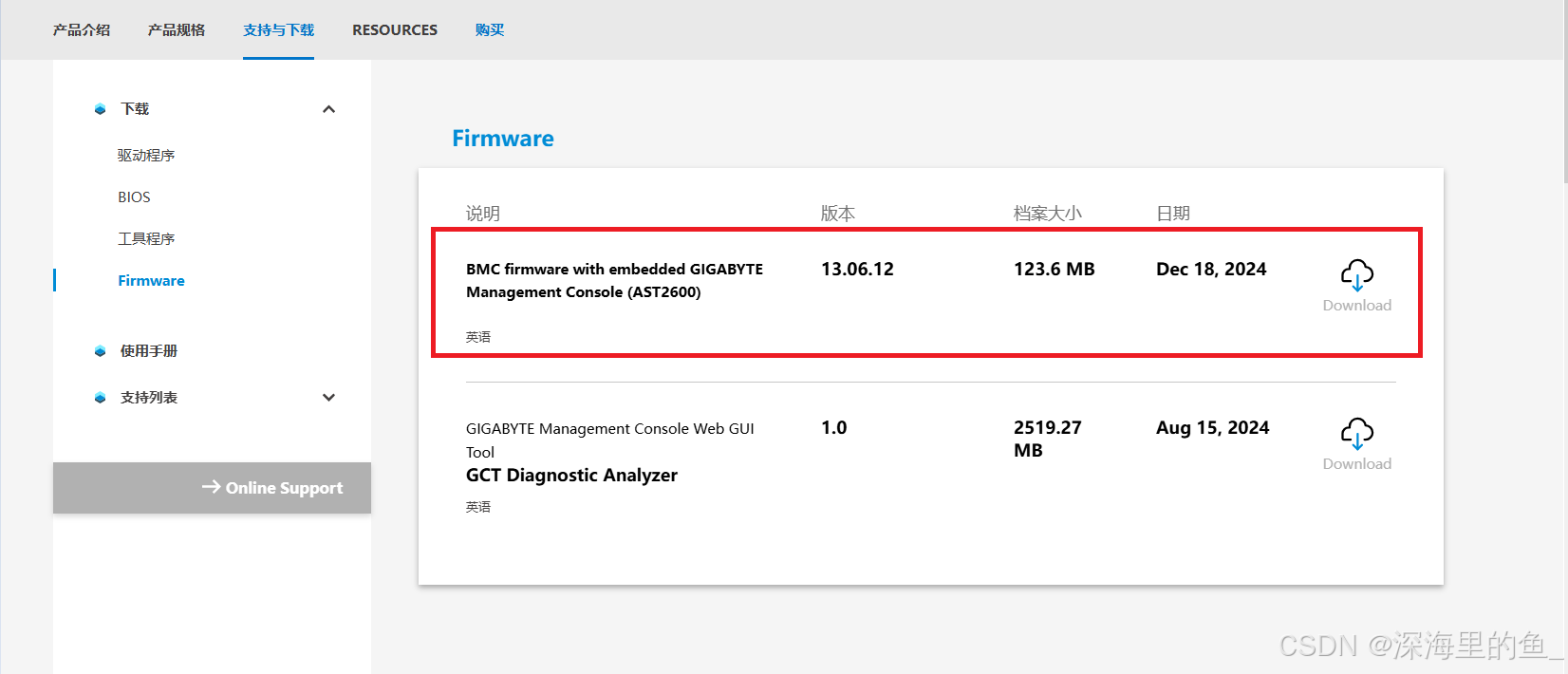Click the Online Support button

[212, 488]
